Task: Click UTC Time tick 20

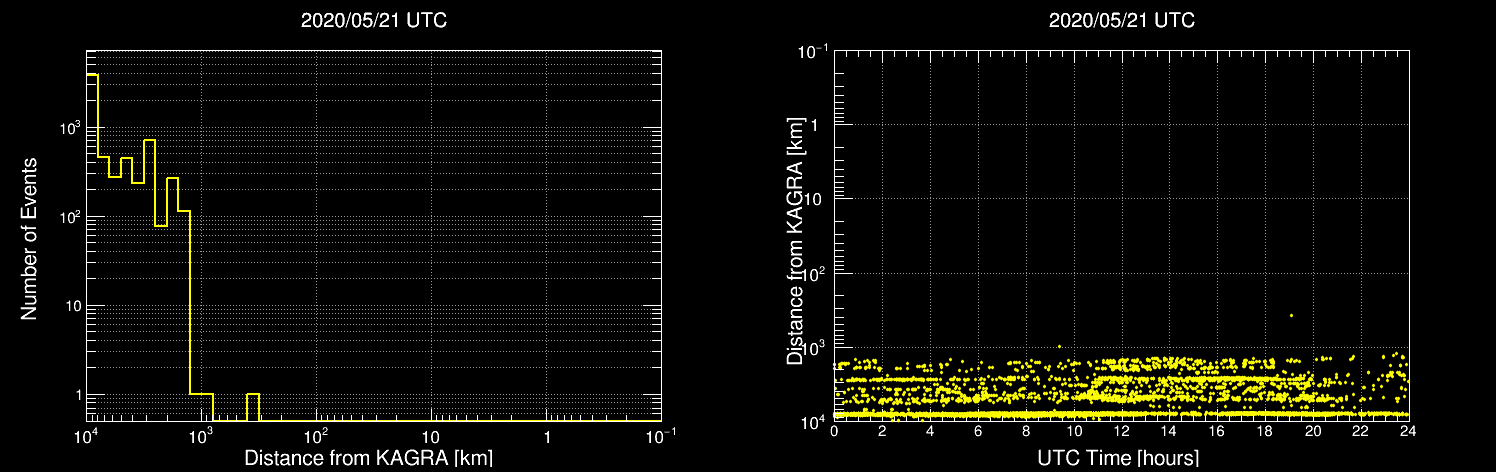Action: pyautogui.click(x=1313, y=432)
